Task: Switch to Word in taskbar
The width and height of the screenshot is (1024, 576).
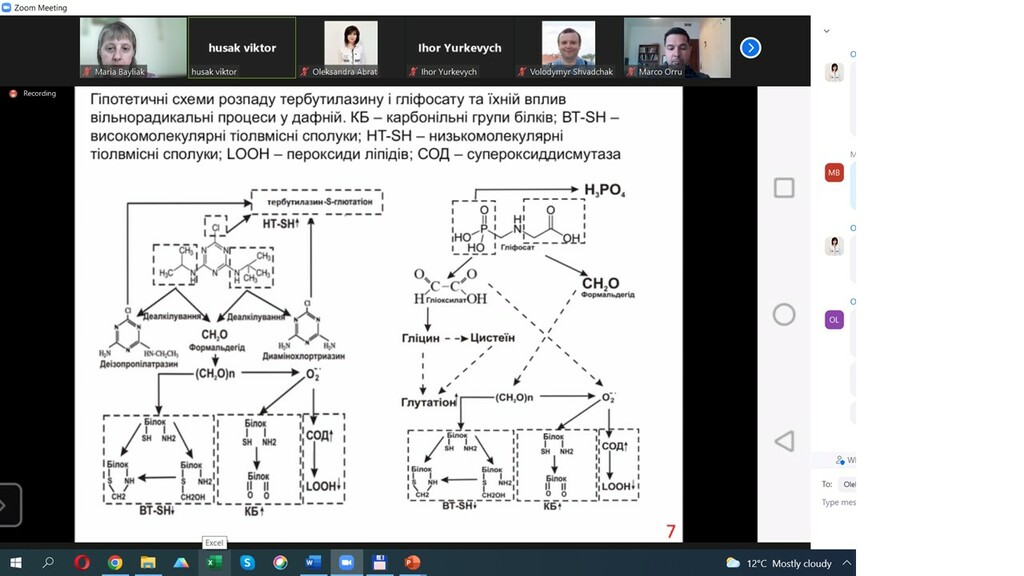Action: click(x=313, y=562)
